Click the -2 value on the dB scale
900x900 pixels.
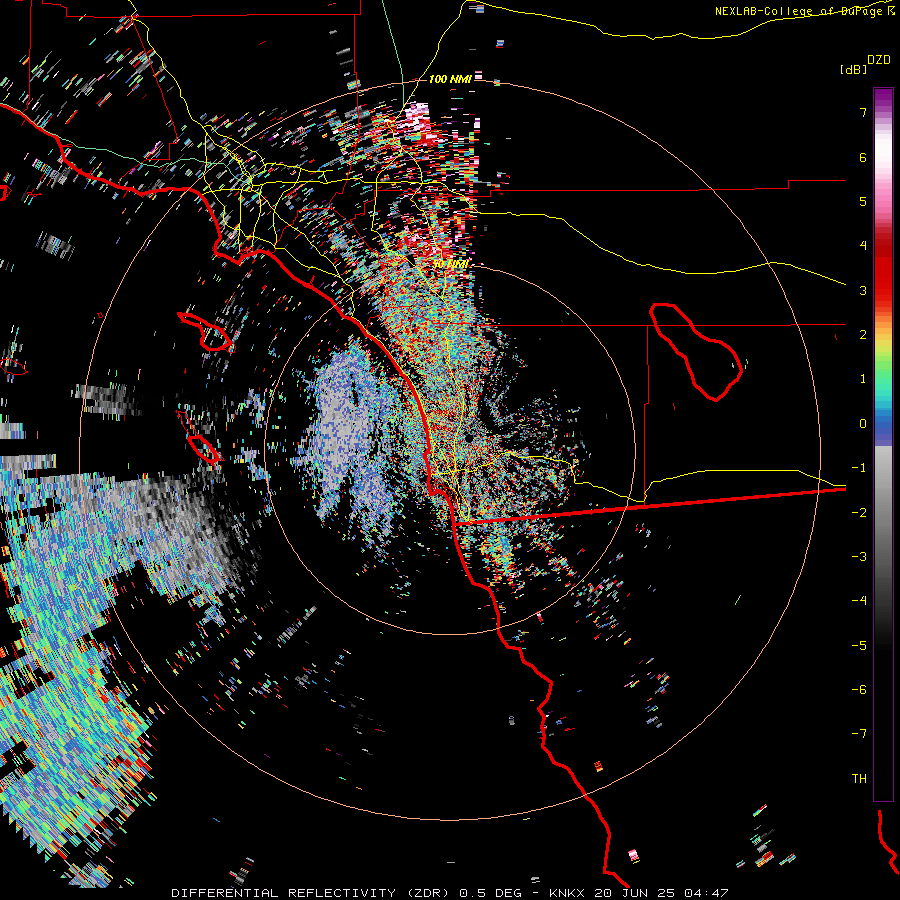click(859, 513)
